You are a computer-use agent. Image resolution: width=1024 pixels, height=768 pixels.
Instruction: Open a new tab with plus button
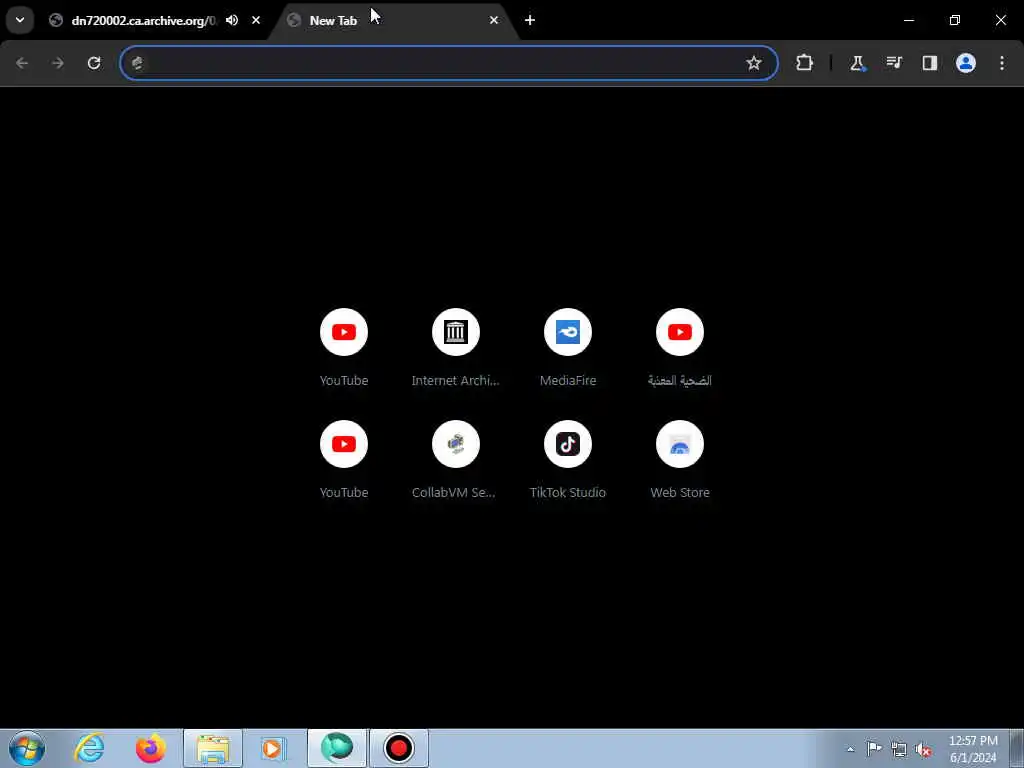tap(530, 20)
